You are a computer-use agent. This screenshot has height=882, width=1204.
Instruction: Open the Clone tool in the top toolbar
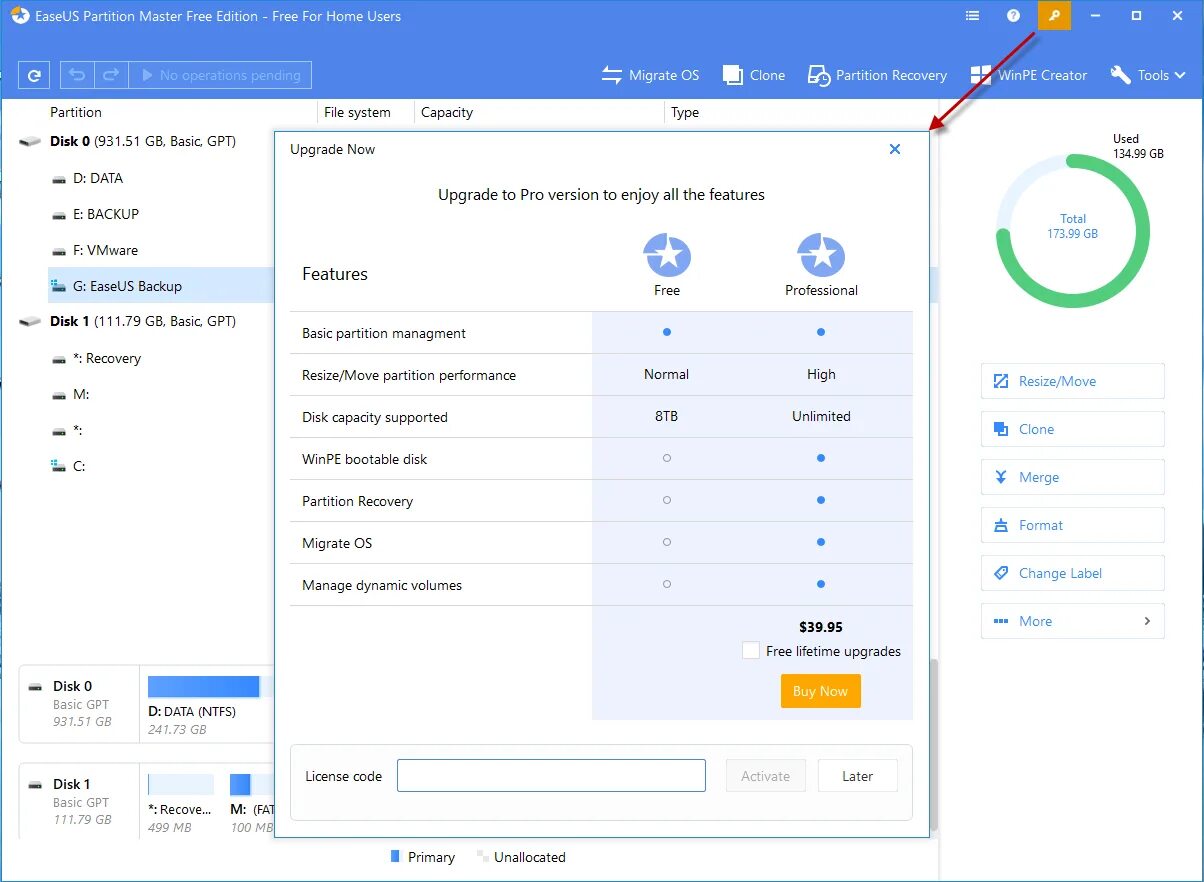tap(754, 75)
